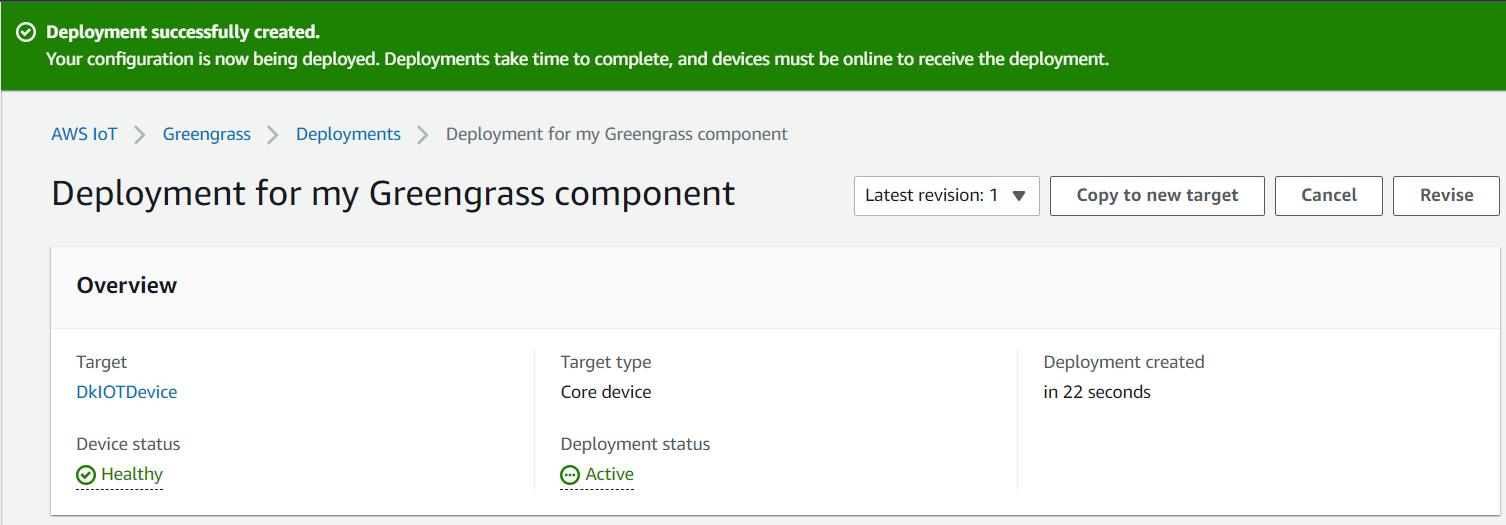This screenshot has height=525, width=1506.
Task: Cancel the deployment
Action: (x=1329, y=196)
